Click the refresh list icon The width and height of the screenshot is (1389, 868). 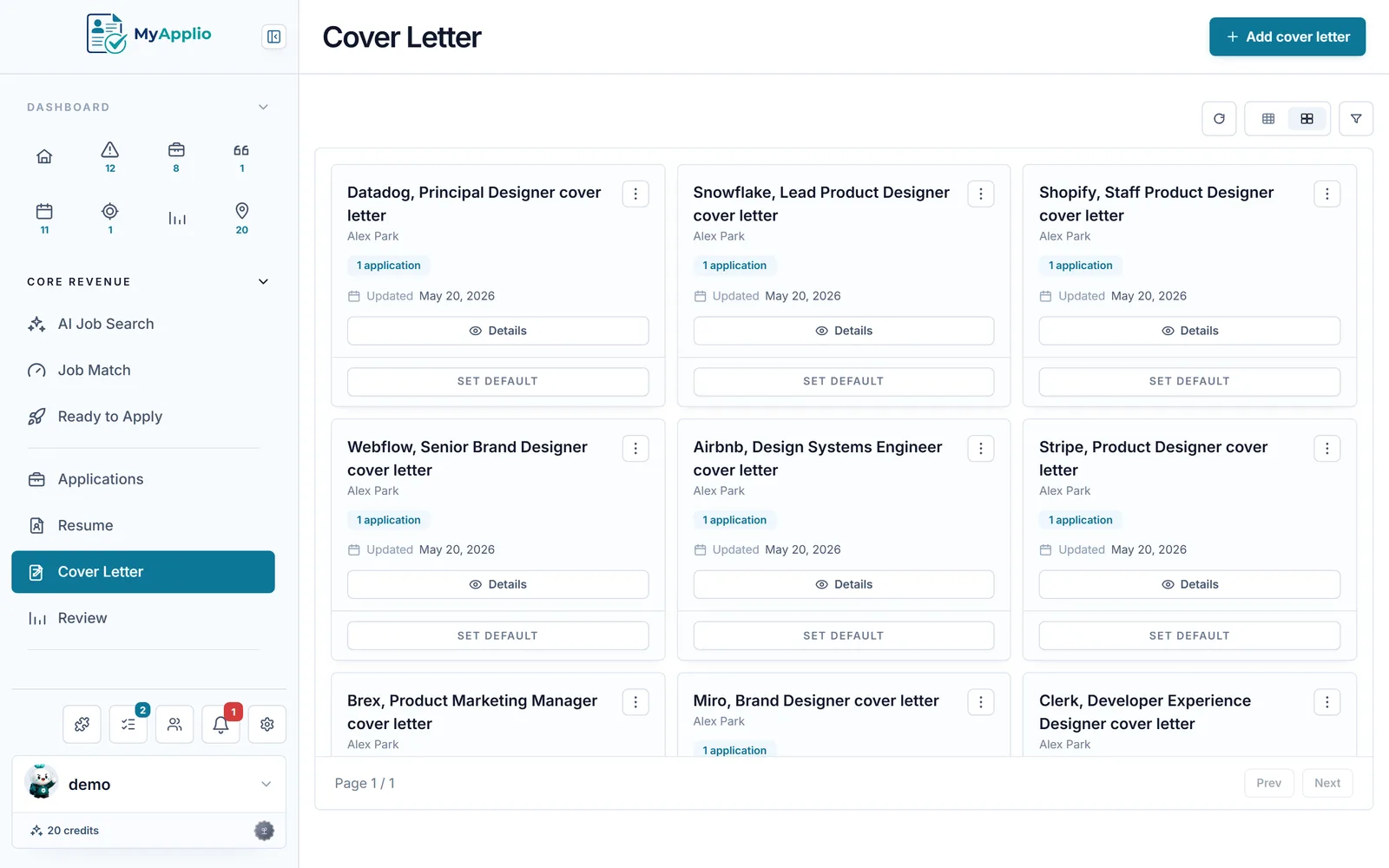[x=1219, y=119]
